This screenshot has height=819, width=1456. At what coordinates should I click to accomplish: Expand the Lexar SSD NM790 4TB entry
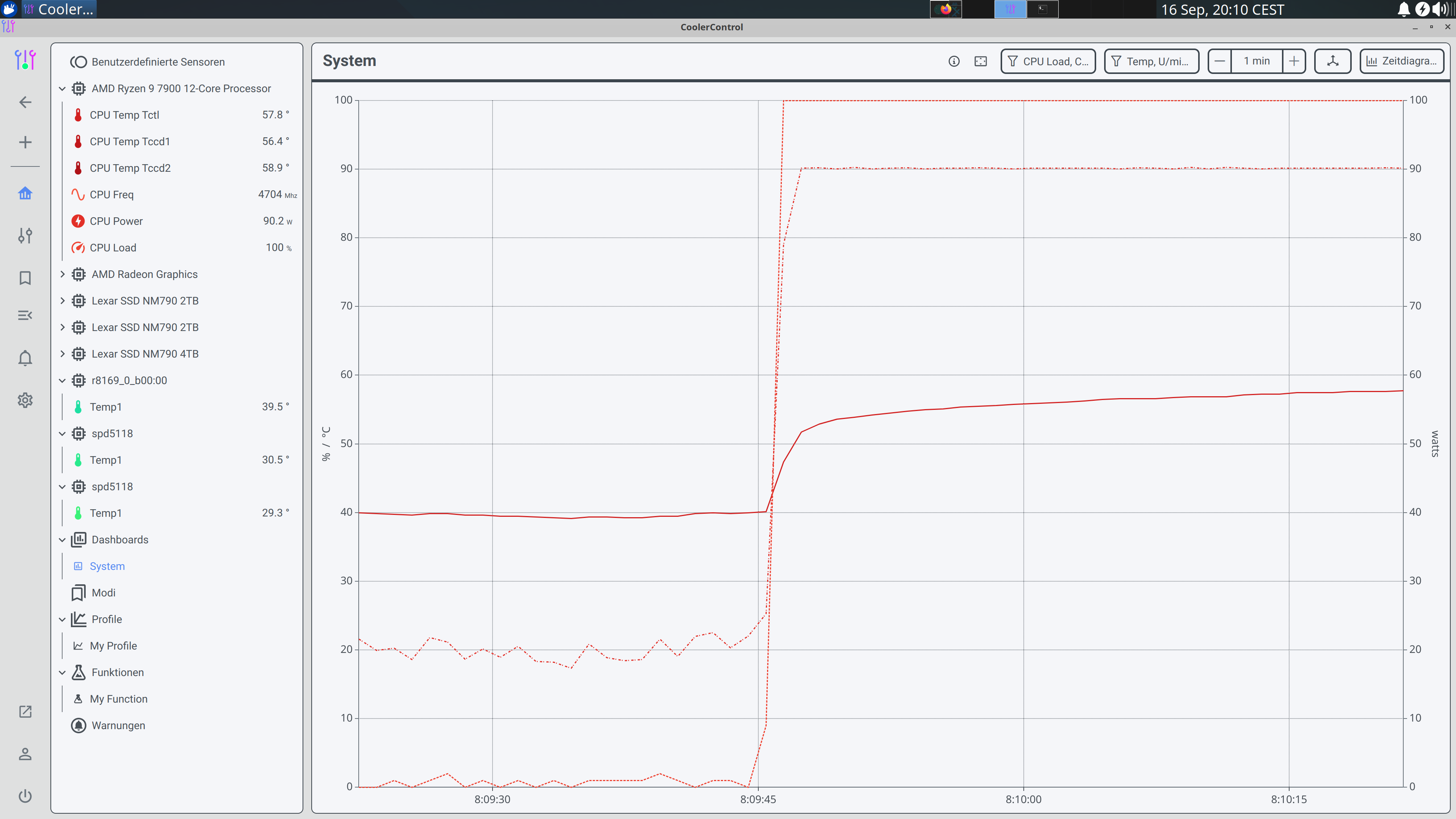(x=62, y=354)
